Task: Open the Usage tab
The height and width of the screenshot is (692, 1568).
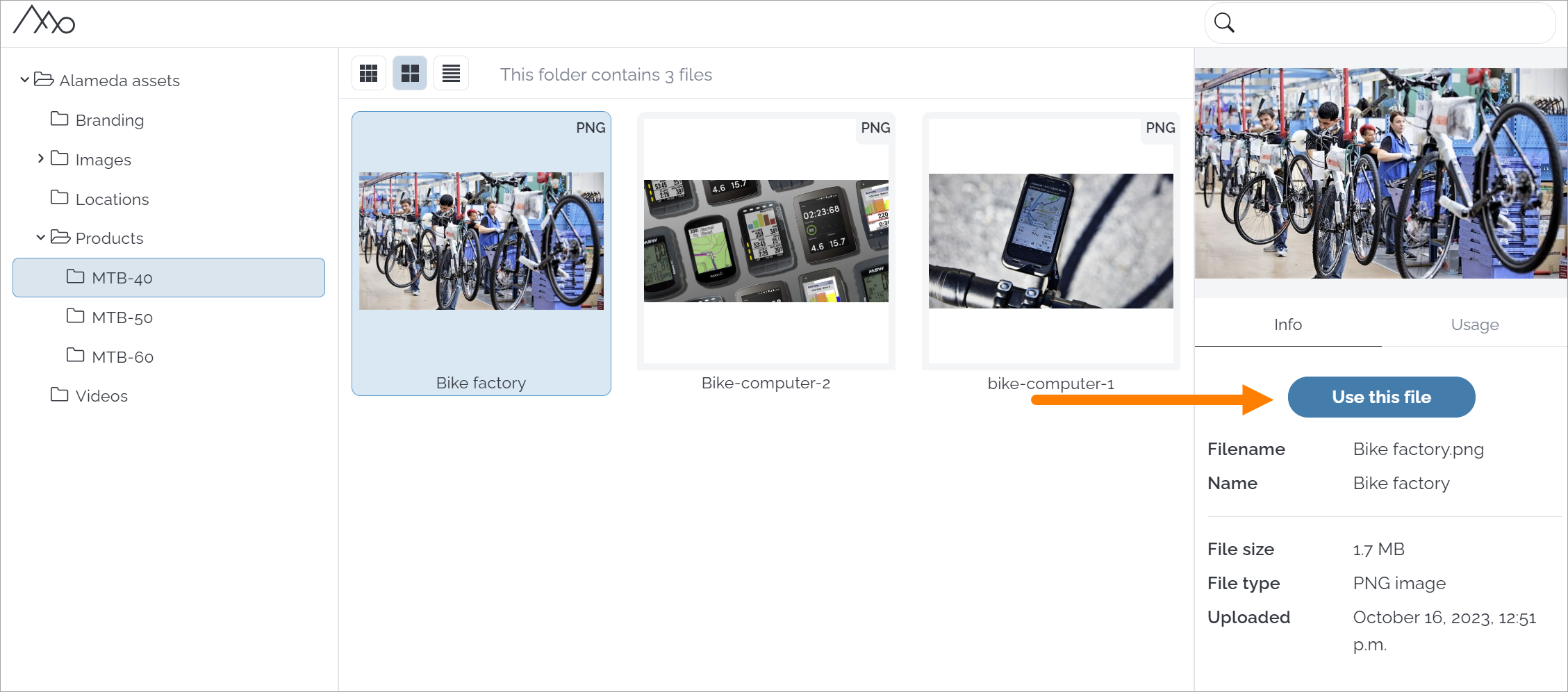Action: (x=1475, y=324)
